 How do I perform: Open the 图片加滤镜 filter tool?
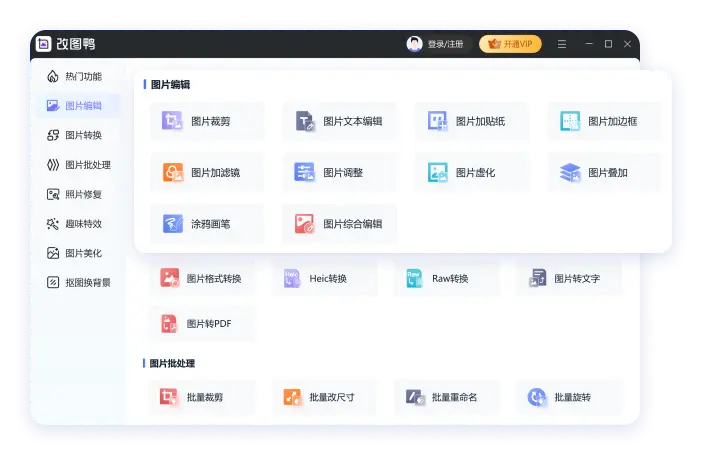tap(173, 172)
